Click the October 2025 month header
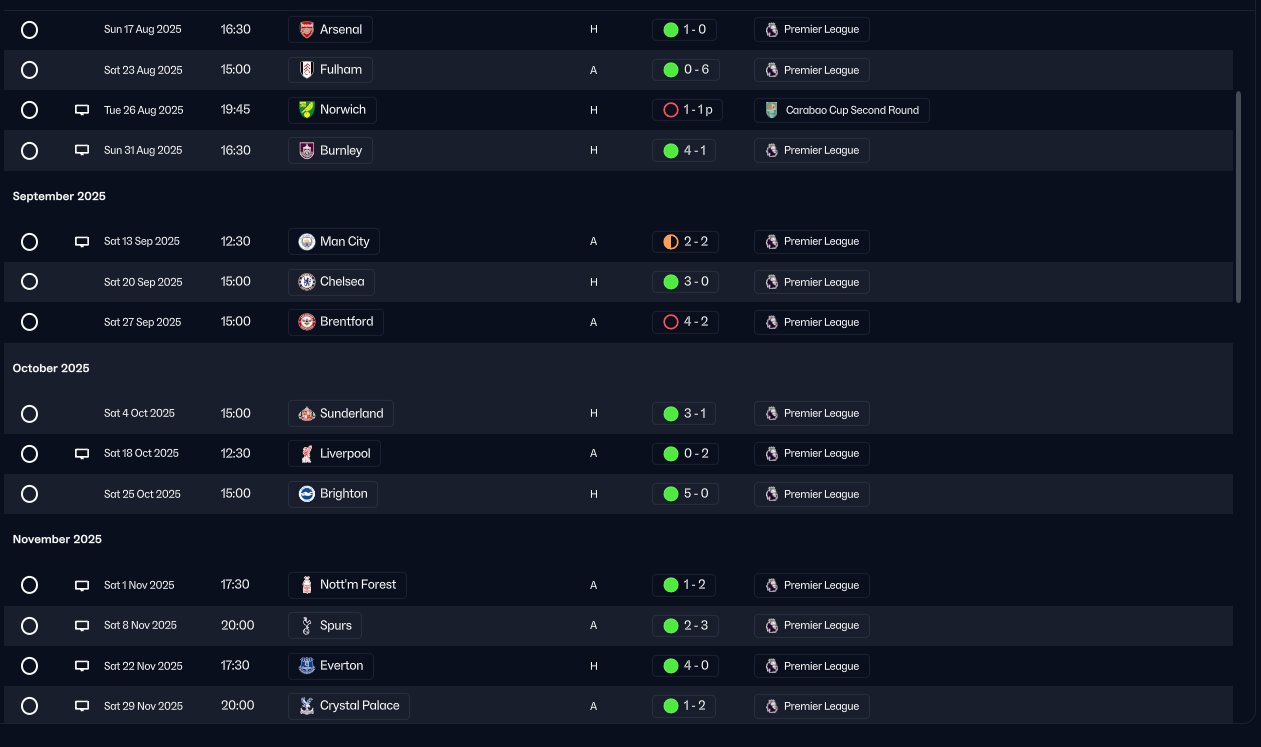The width and height of the screenshot is (1261, 747). click(51, 368)
